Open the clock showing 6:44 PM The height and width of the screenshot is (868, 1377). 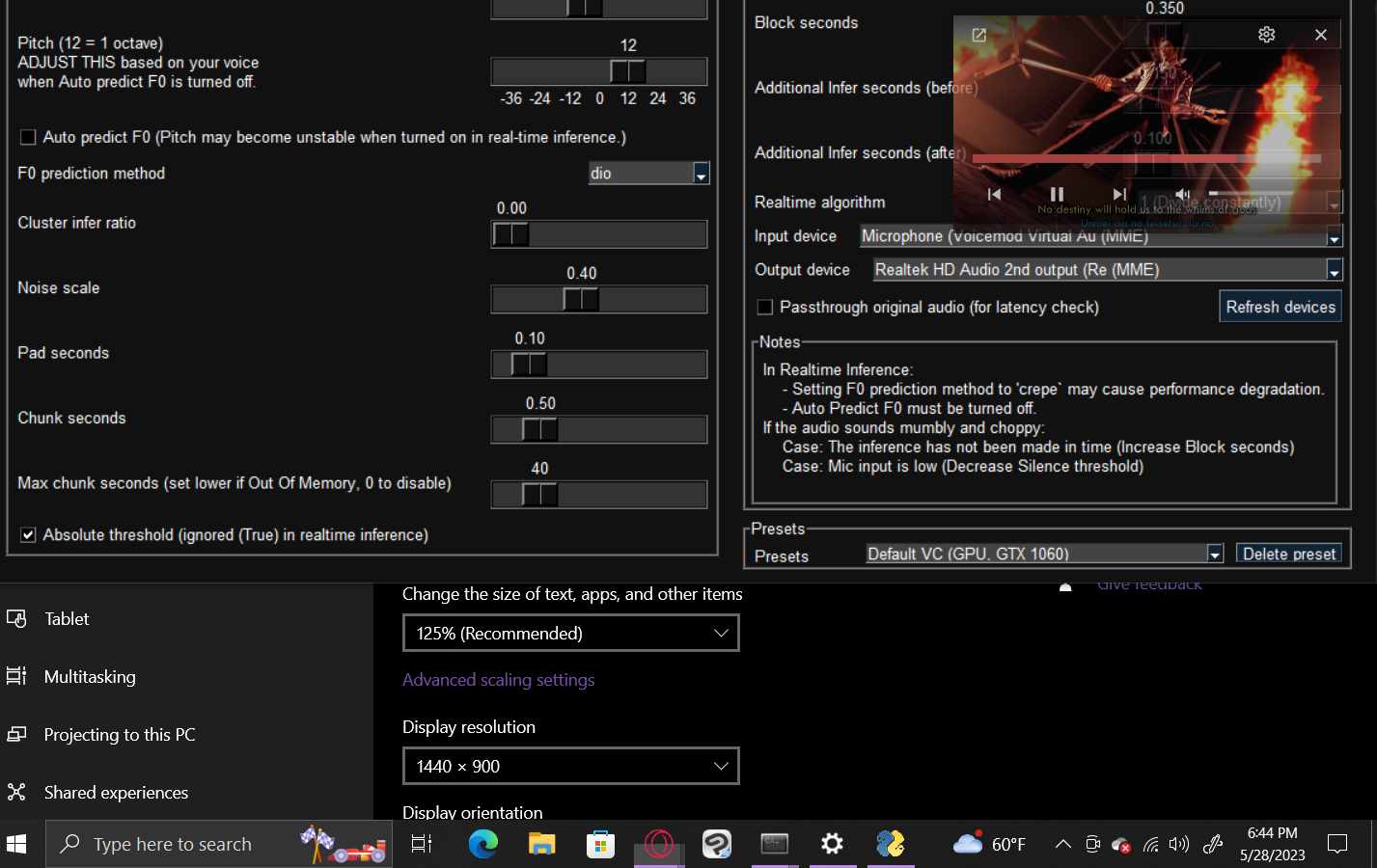[1272, 844]
